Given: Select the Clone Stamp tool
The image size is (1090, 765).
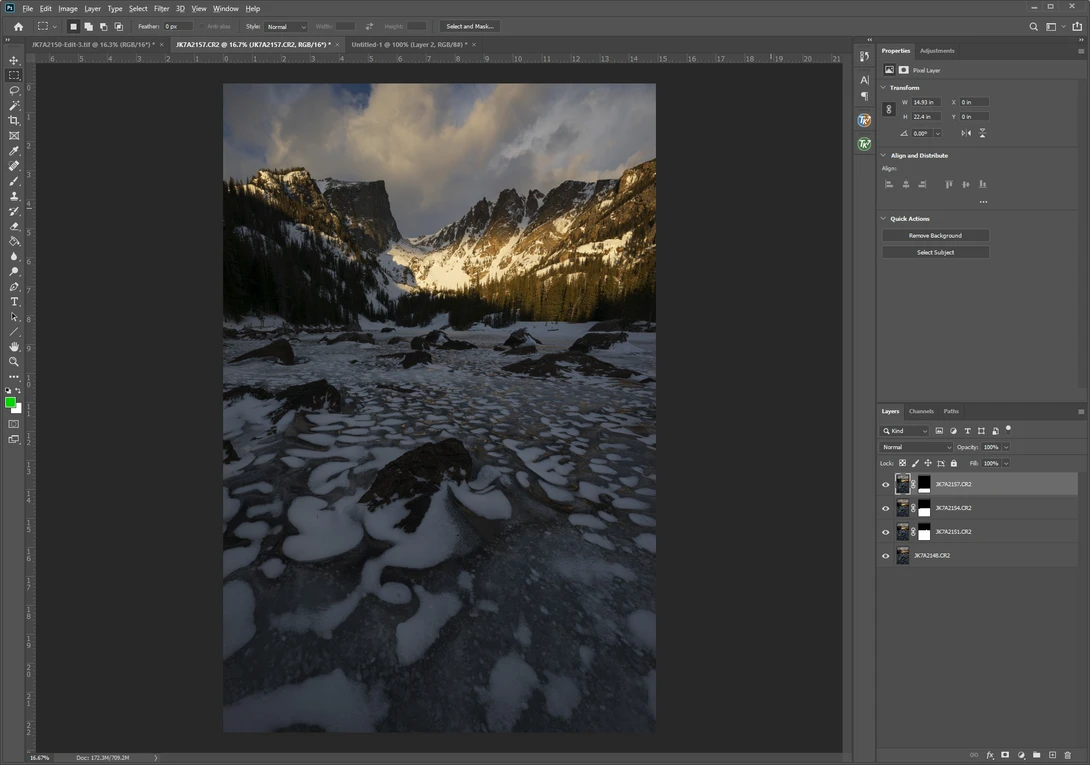Looking at the screenshot, I should point(14,196).
